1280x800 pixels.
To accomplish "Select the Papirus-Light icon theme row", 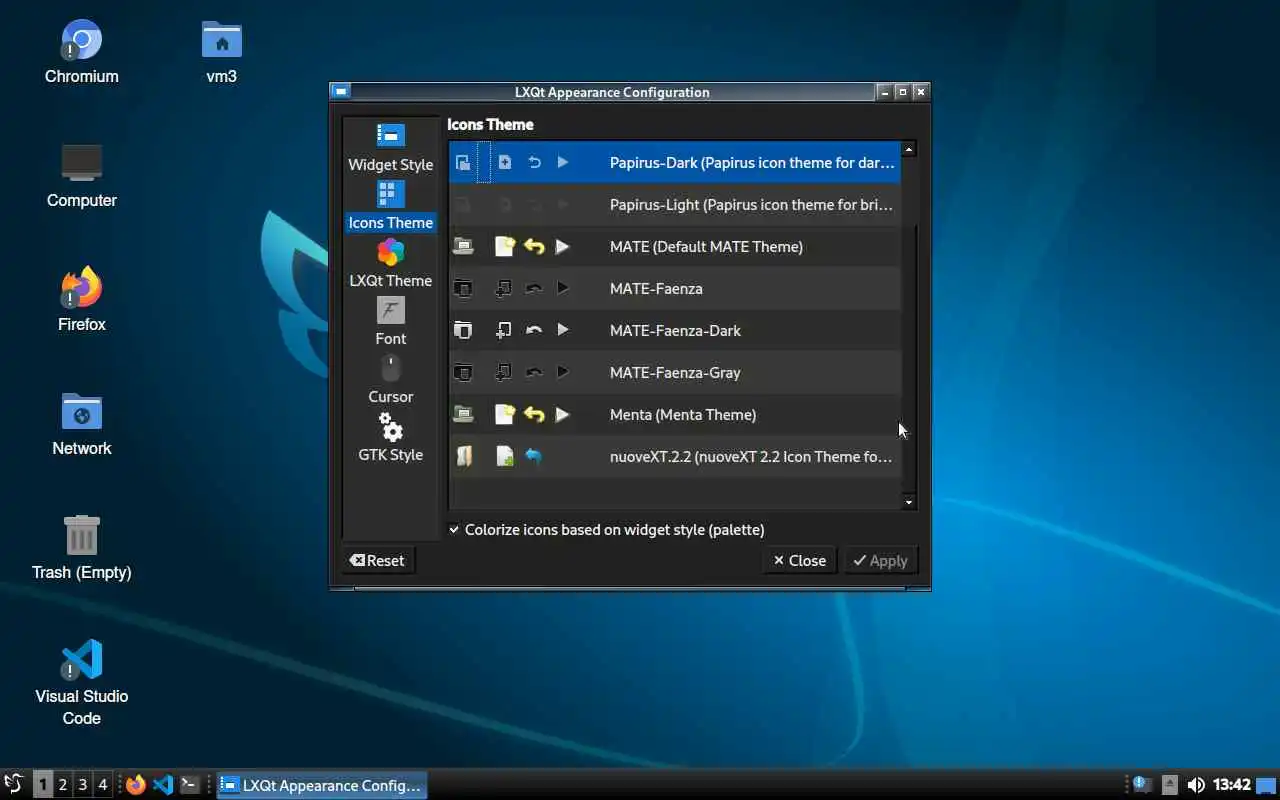I will coord(675,204).
